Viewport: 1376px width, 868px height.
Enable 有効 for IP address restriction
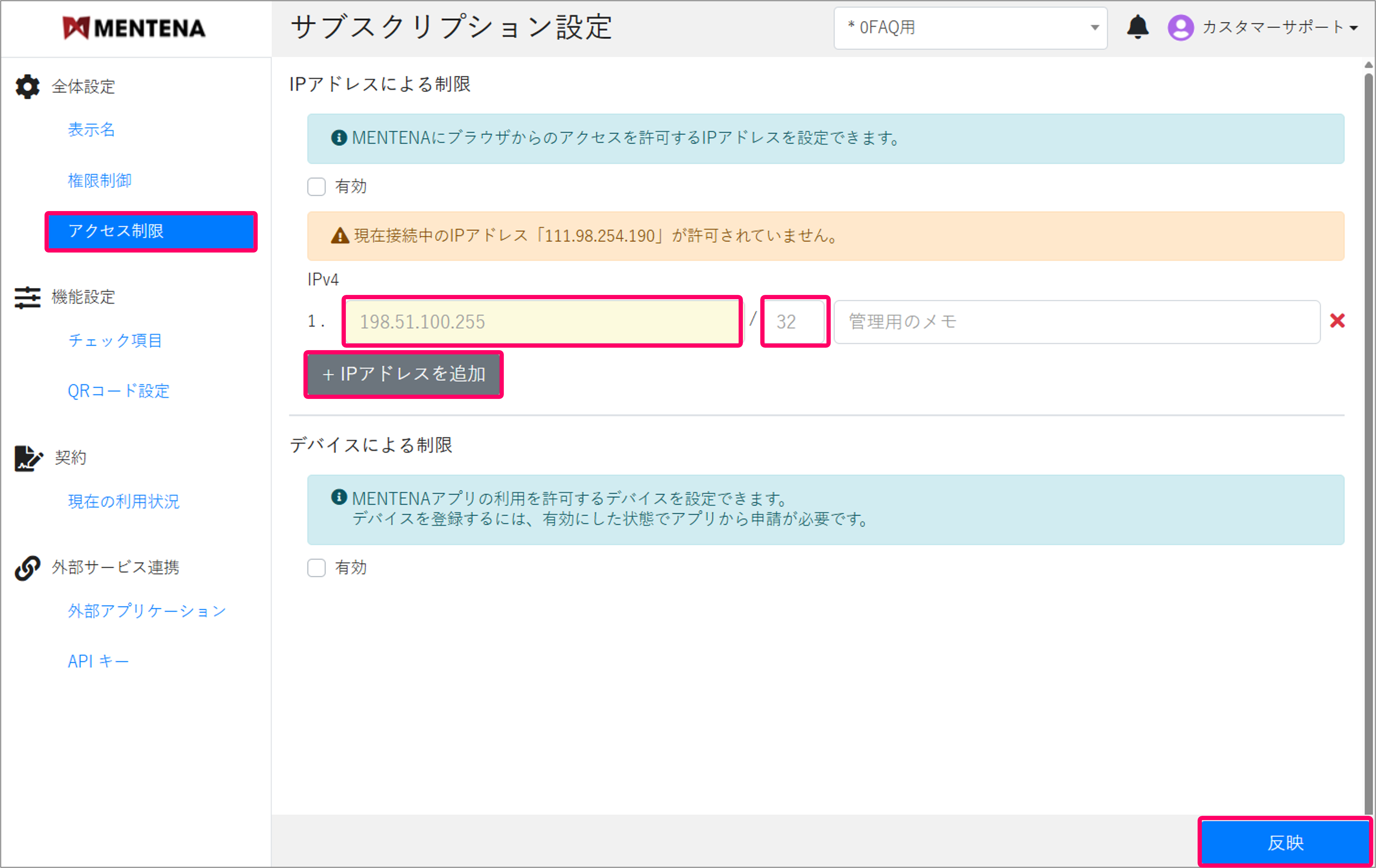(x=316, y=186)
